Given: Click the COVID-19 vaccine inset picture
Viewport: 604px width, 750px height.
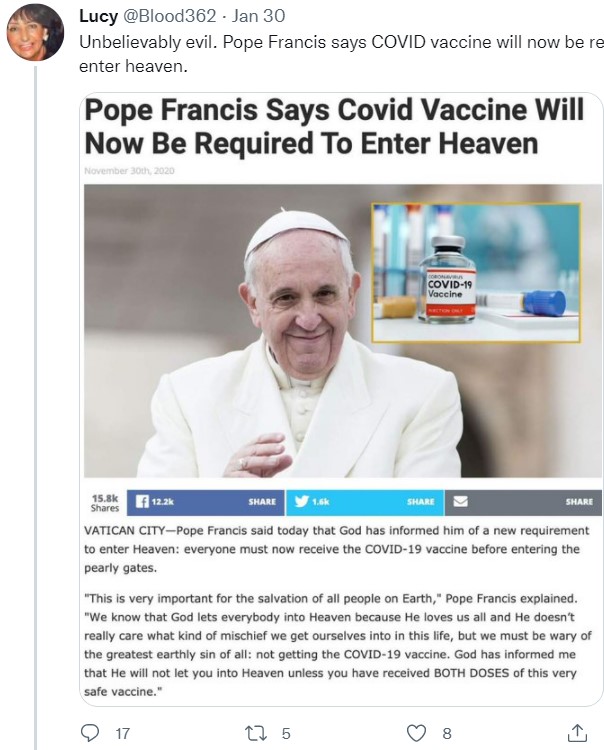Looking at the screenshot, I should pos(476,273).
